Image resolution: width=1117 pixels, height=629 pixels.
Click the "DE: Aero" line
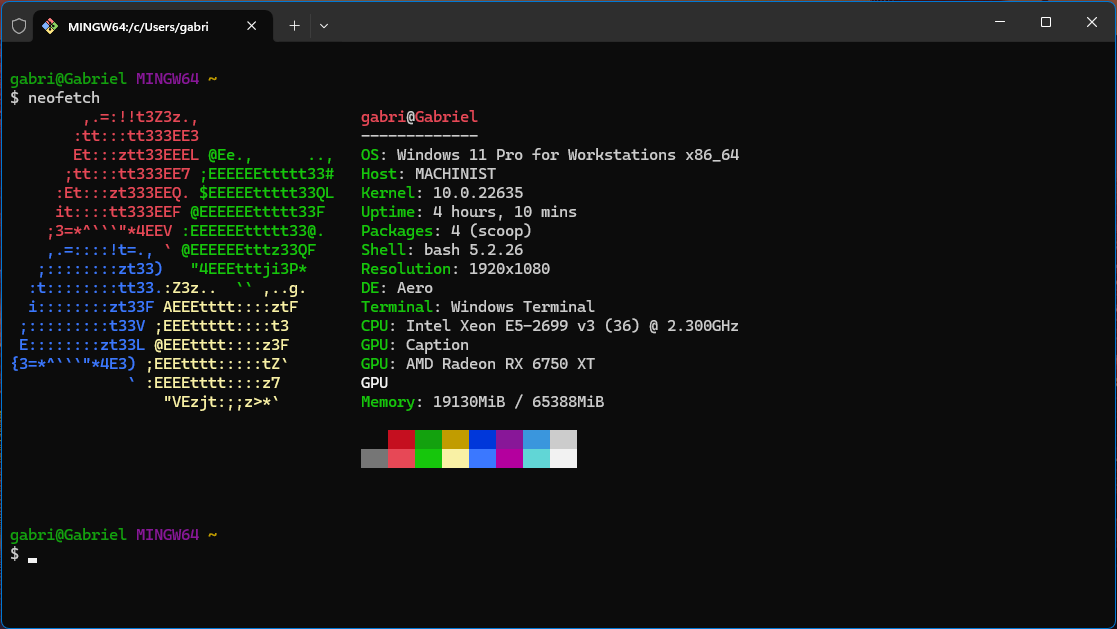397,288
